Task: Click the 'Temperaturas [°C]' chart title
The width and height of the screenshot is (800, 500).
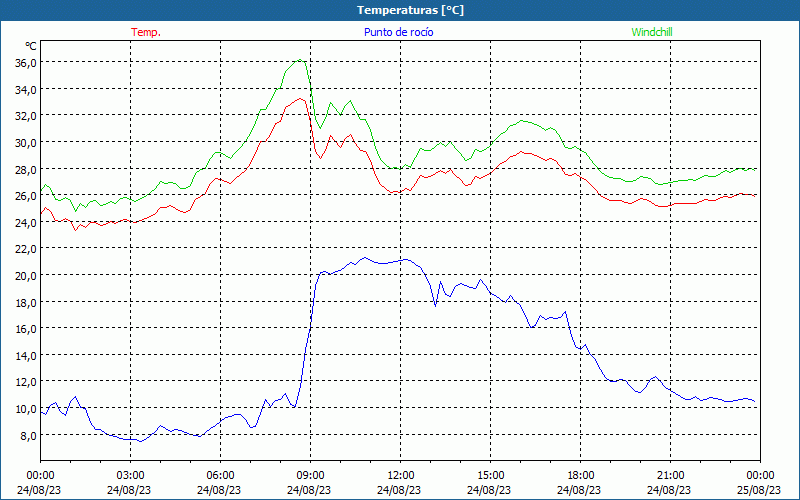Action: [410, 10]
